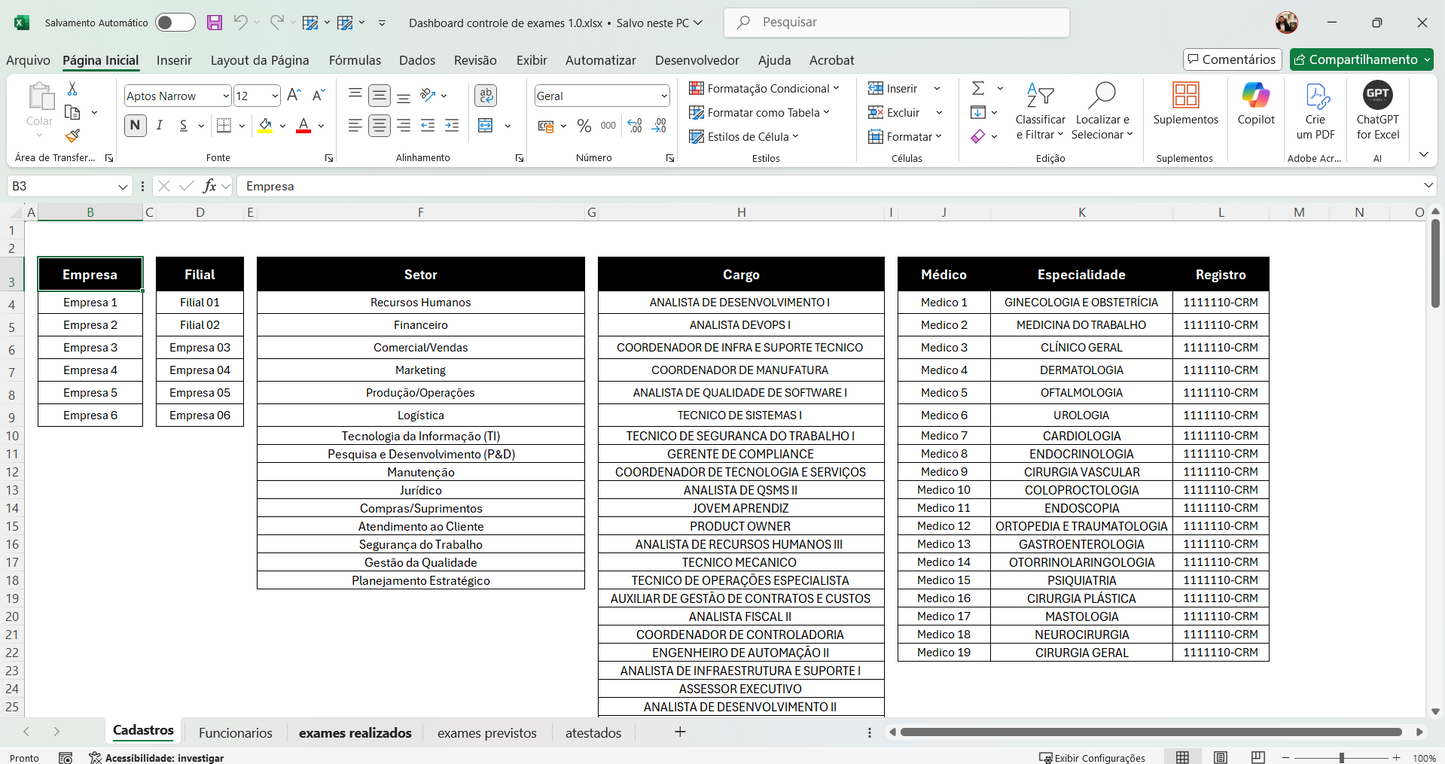Toggle bold formatting on cell B3
Screen dimensions: 1445x764
134,126
